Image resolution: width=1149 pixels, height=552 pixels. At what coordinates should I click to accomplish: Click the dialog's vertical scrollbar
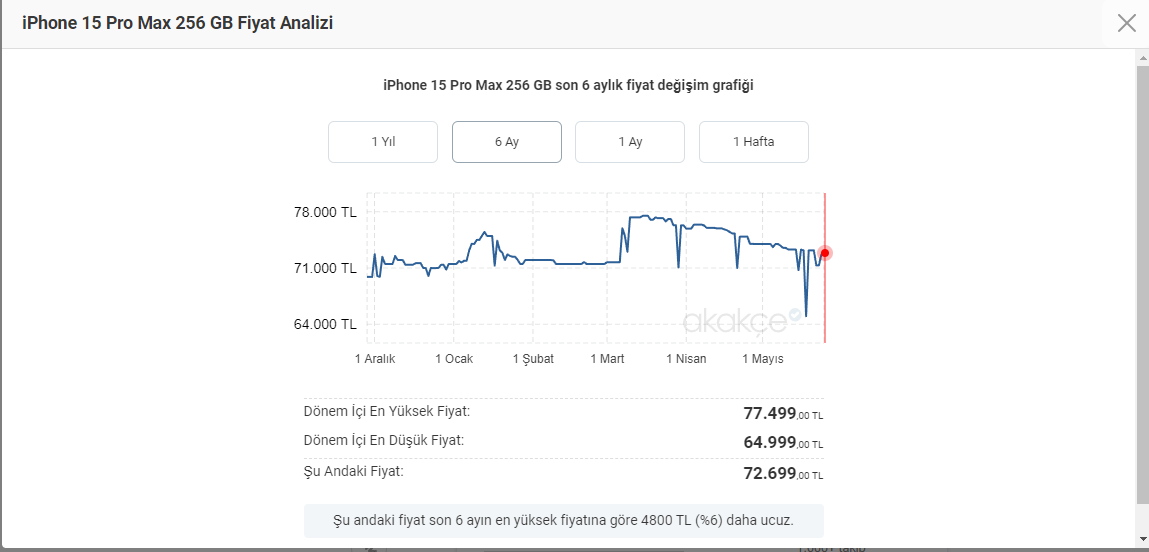tap(1142, 284)
